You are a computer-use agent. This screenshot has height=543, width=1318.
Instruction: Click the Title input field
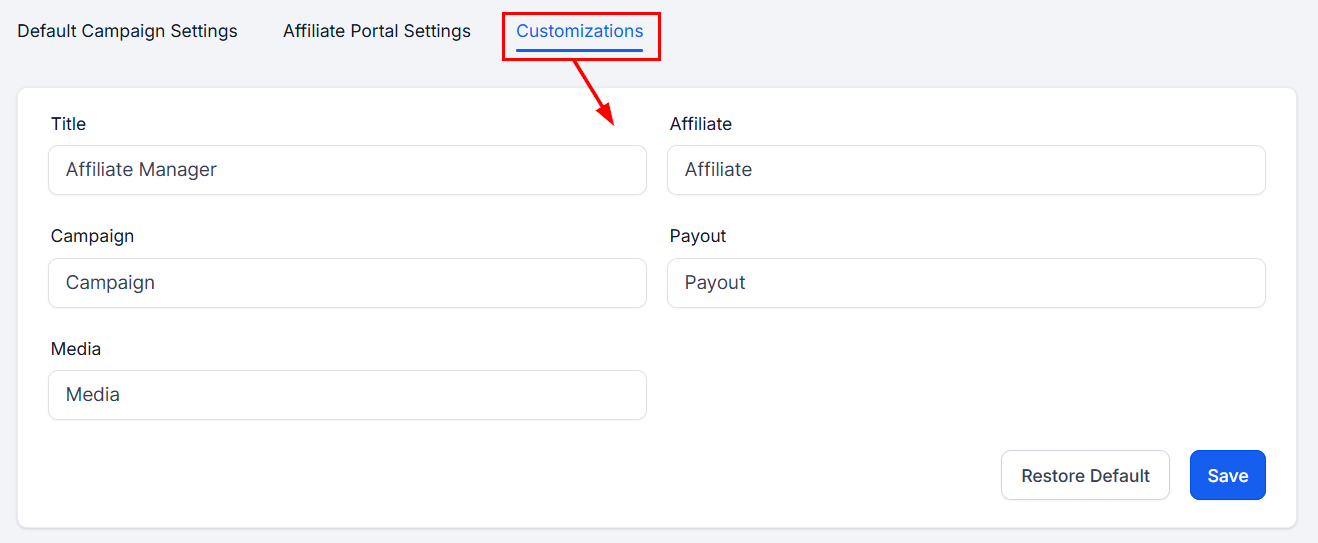[x=347, y=170]
